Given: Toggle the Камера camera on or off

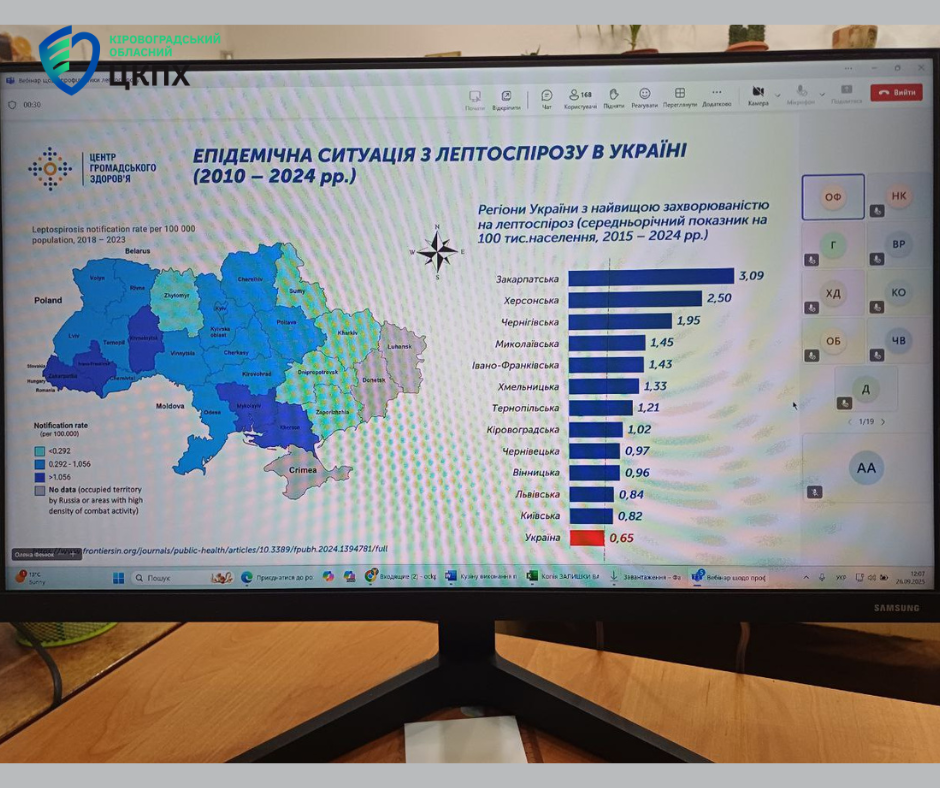Looking at the screenshot, I should 758,95.
